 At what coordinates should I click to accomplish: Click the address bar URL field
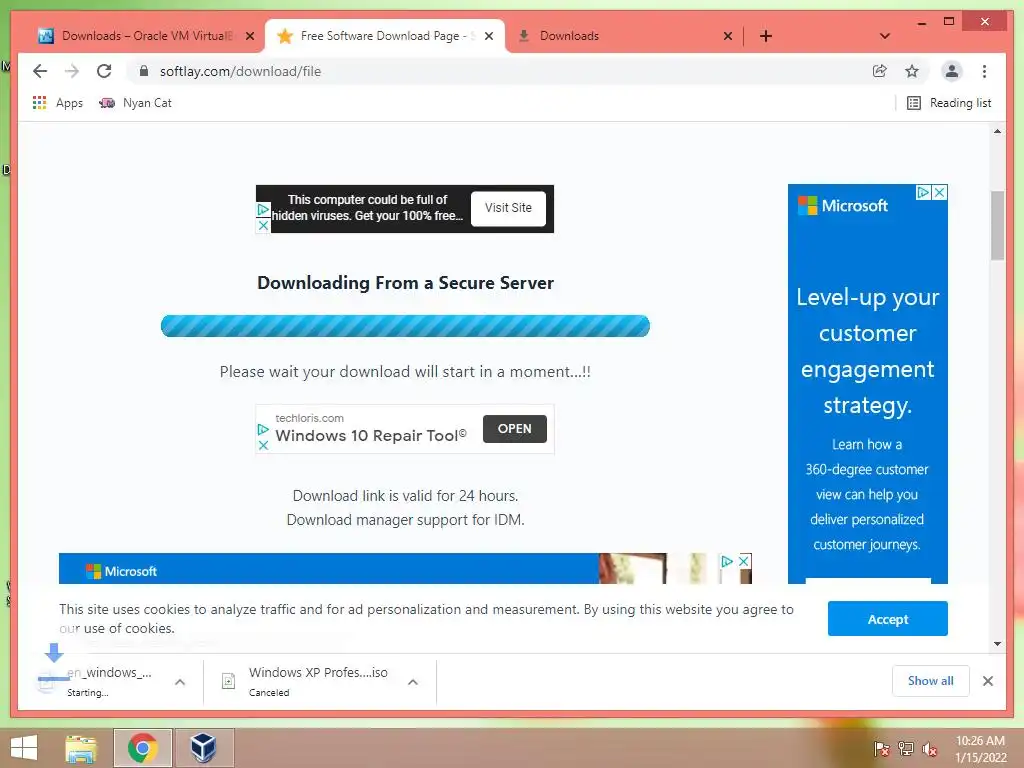503,71
